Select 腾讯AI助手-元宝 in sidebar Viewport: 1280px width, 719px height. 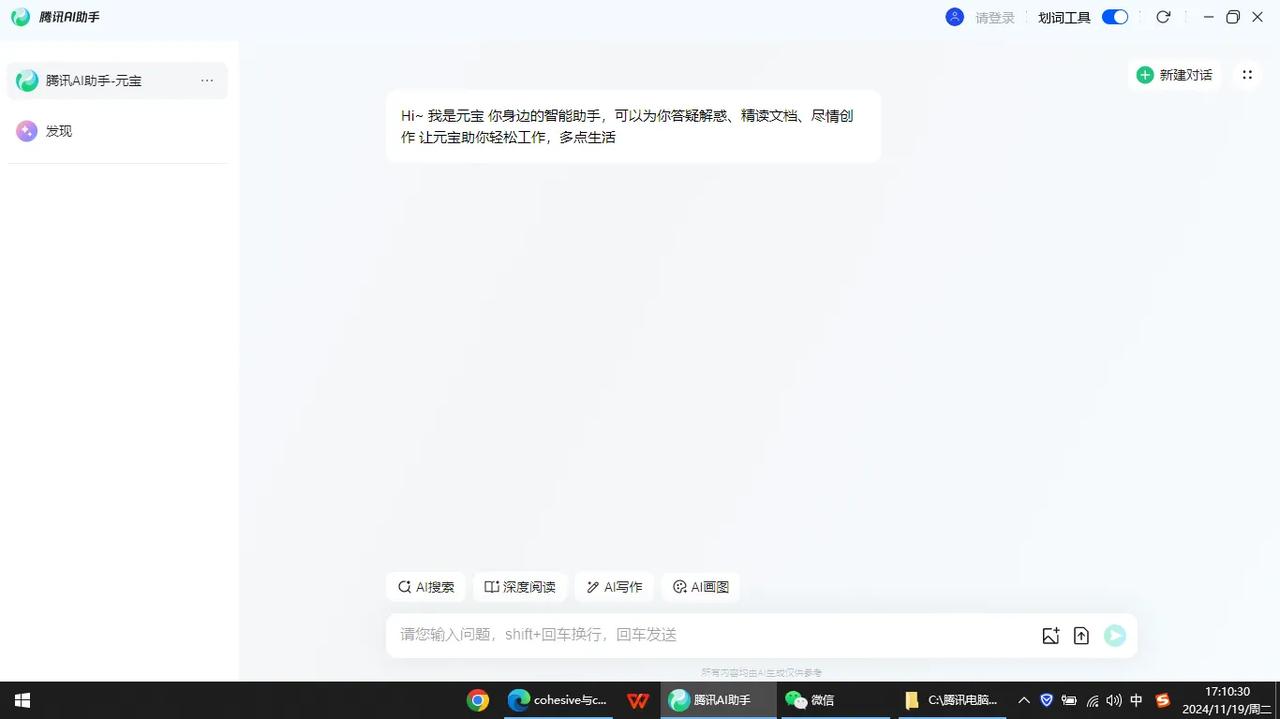[117, 81]
